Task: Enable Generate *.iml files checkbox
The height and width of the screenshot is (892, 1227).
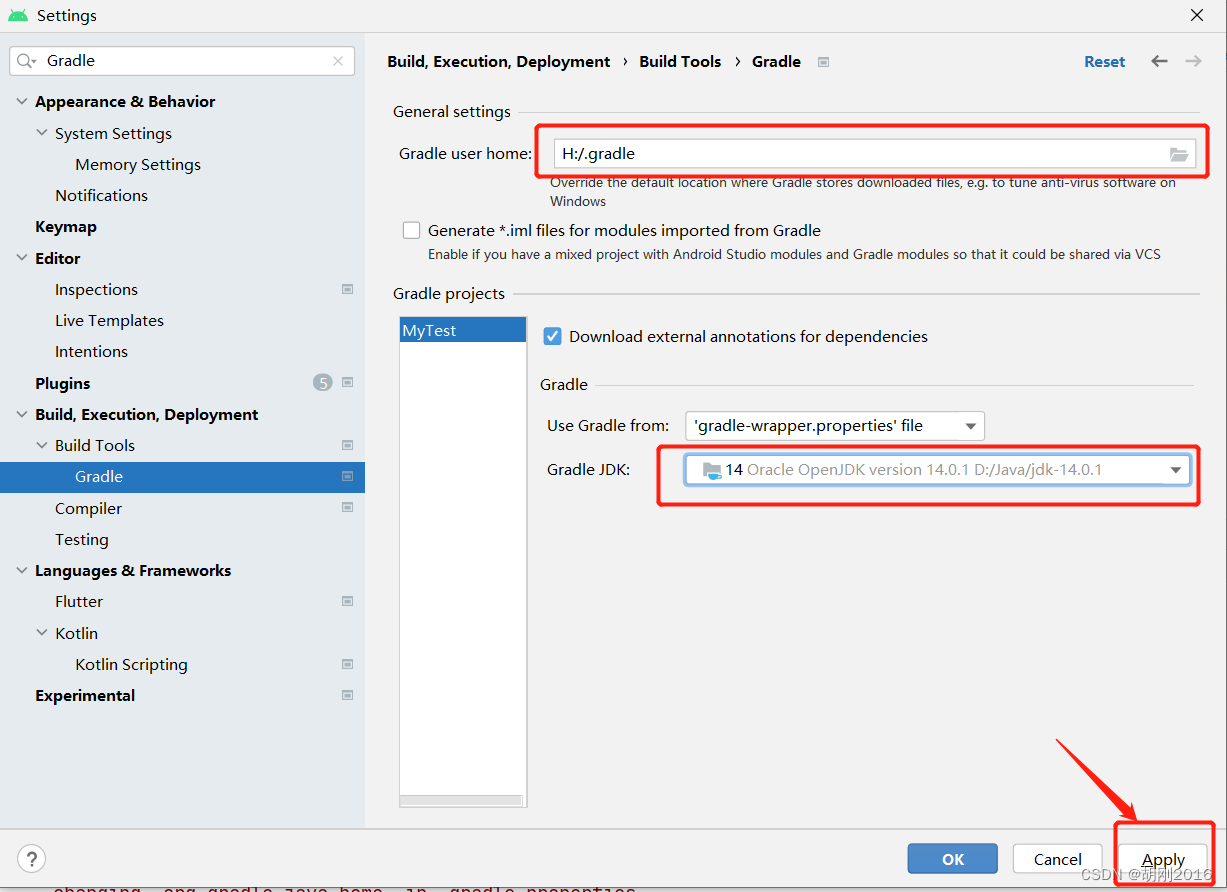Action: click(x=411, y=230)
